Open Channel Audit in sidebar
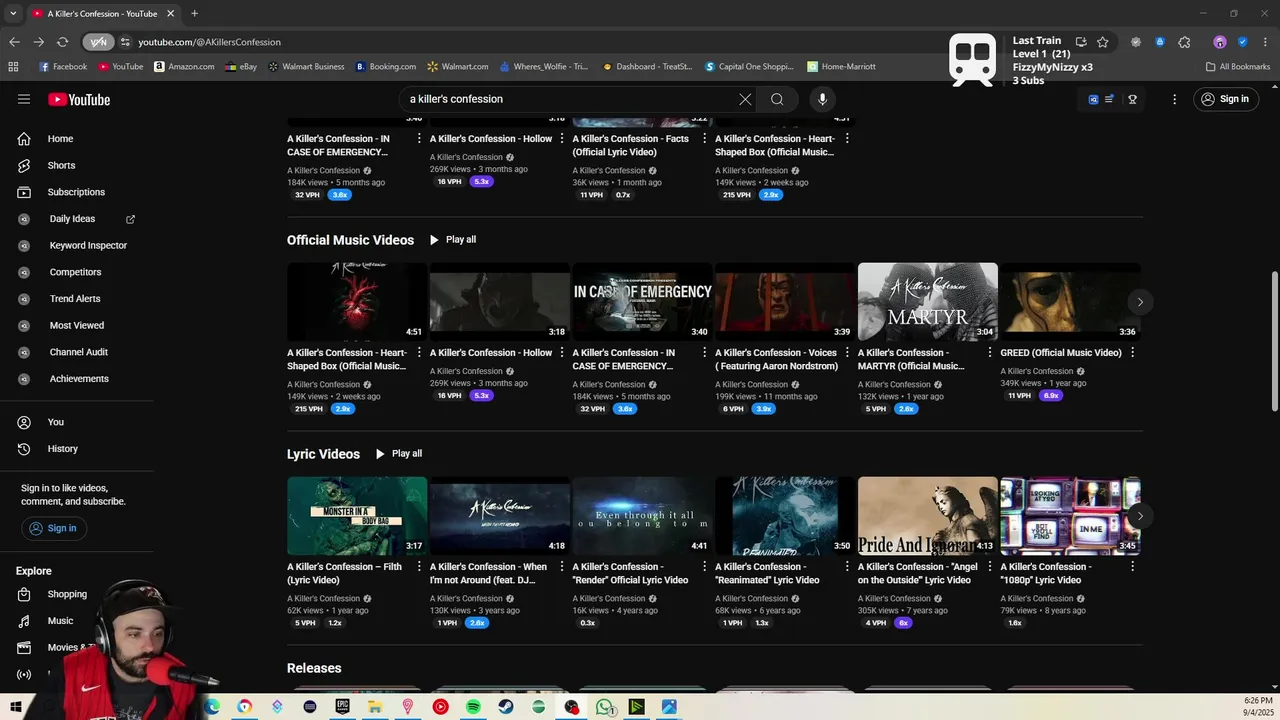Viewport: 1280px width, 720px height. click(x=78, y=352)
